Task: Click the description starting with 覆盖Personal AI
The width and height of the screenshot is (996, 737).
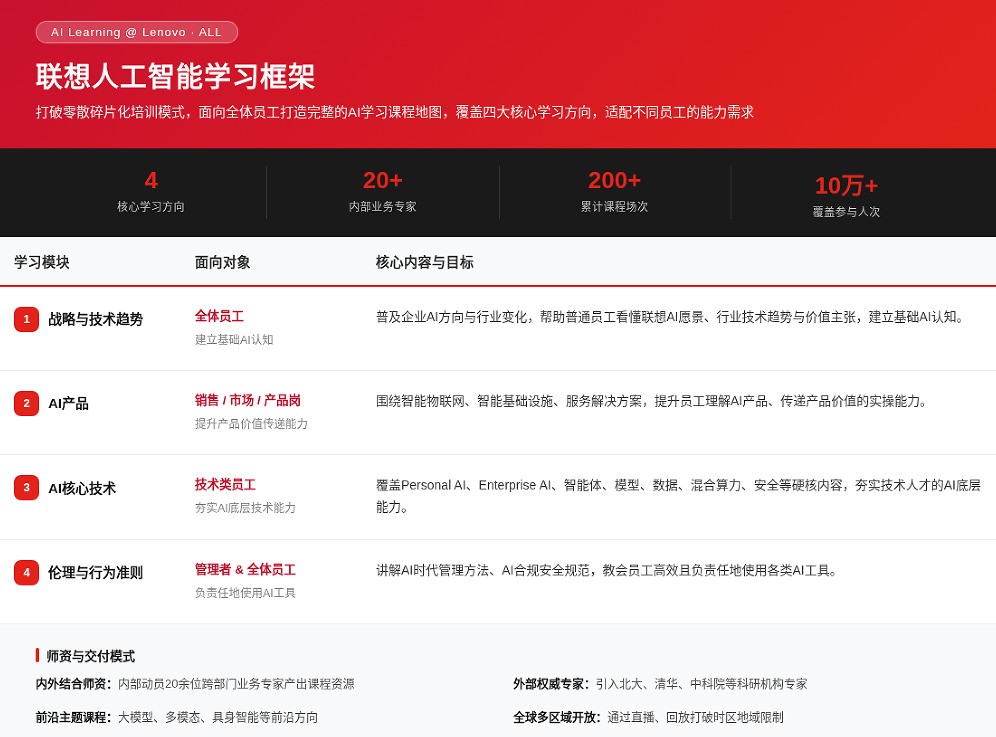Action: [x=678, y=496]
